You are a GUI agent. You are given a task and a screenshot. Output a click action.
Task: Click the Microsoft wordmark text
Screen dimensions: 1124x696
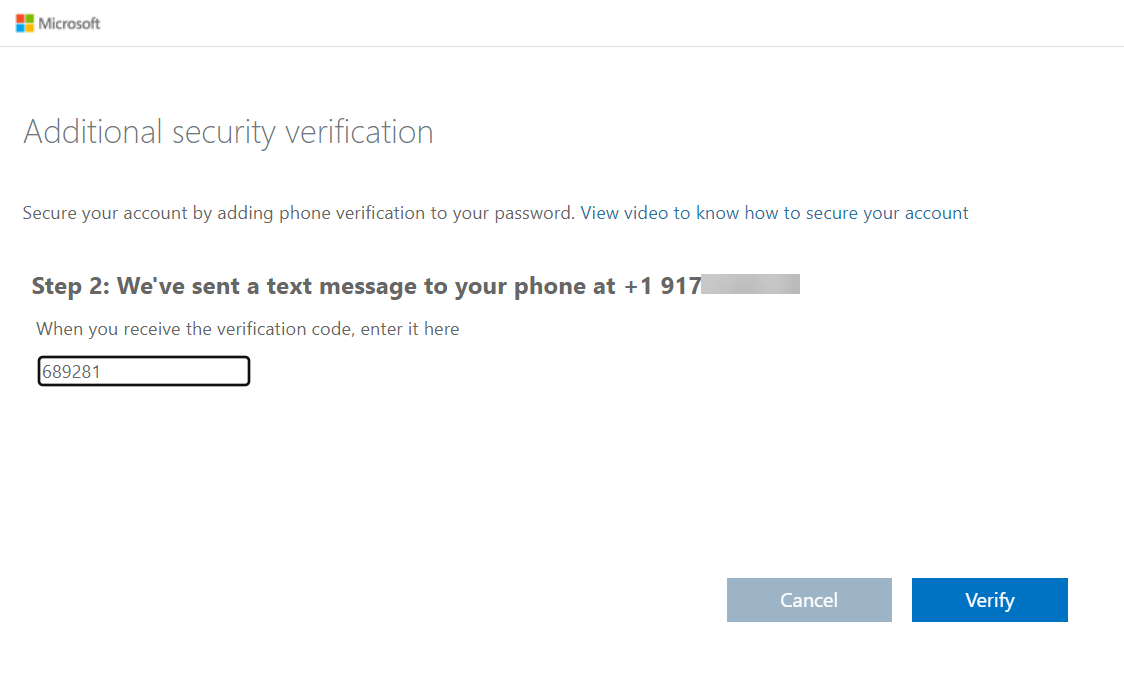[68, 23]
